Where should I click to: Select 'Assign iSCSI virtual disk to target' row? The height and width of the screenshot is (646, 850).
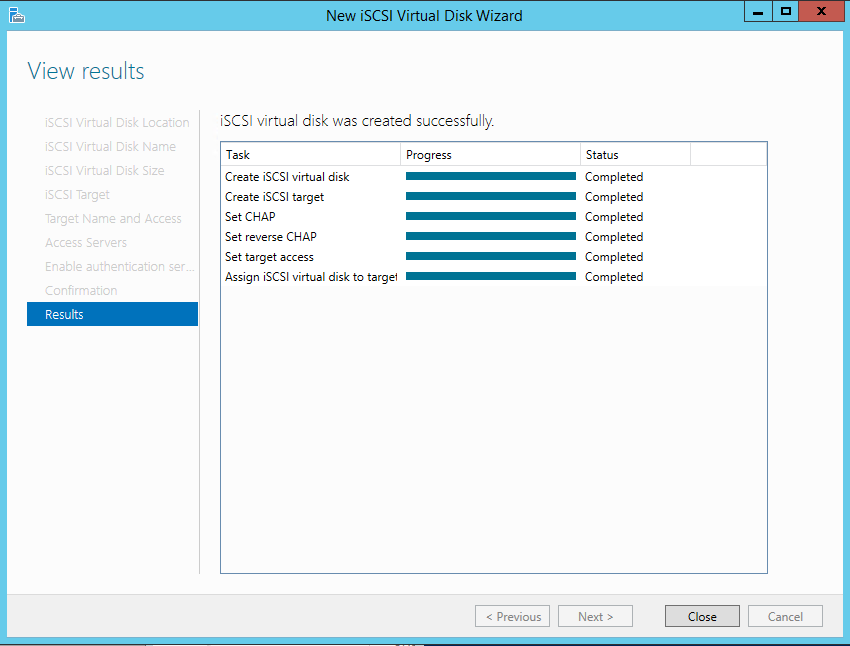[494, 277]
